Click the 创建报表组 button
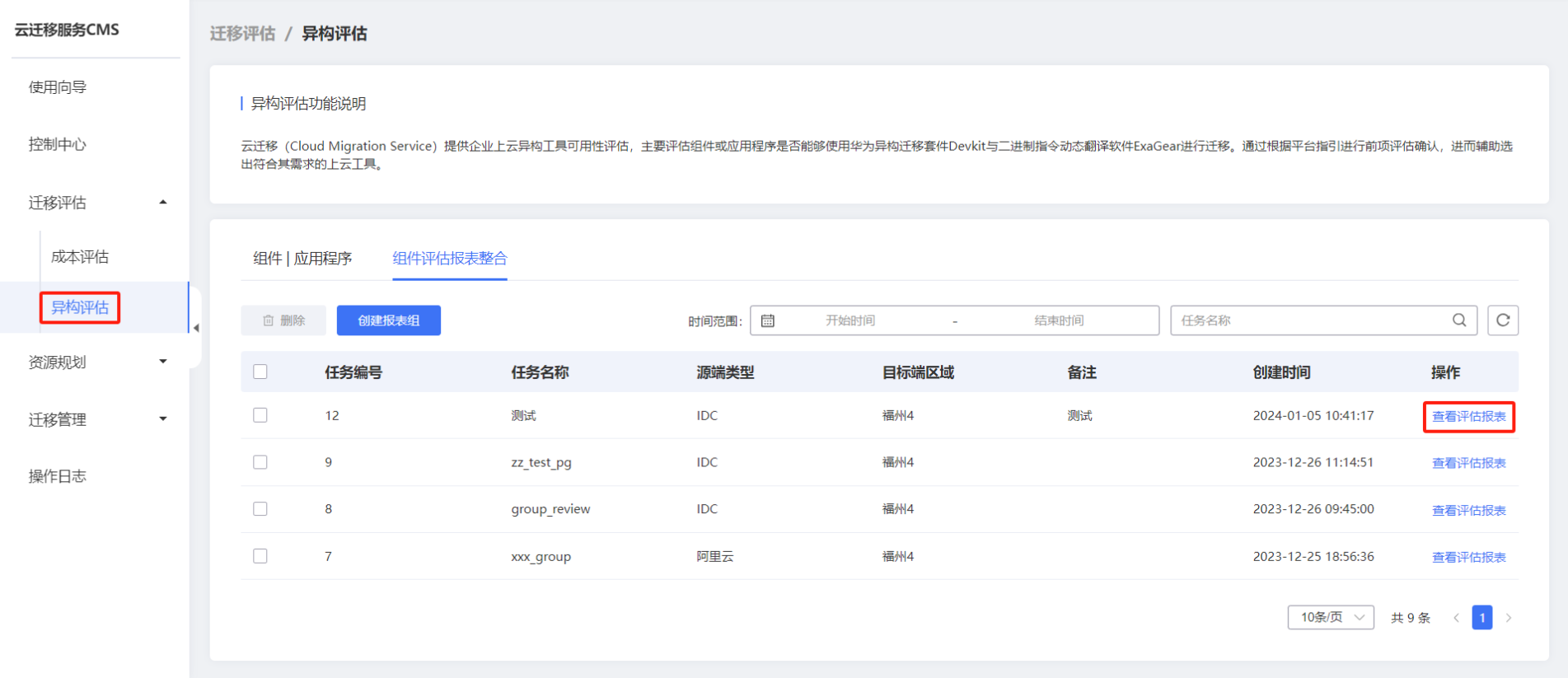This screenshot has width=1568, height=678. coord(389,320)
